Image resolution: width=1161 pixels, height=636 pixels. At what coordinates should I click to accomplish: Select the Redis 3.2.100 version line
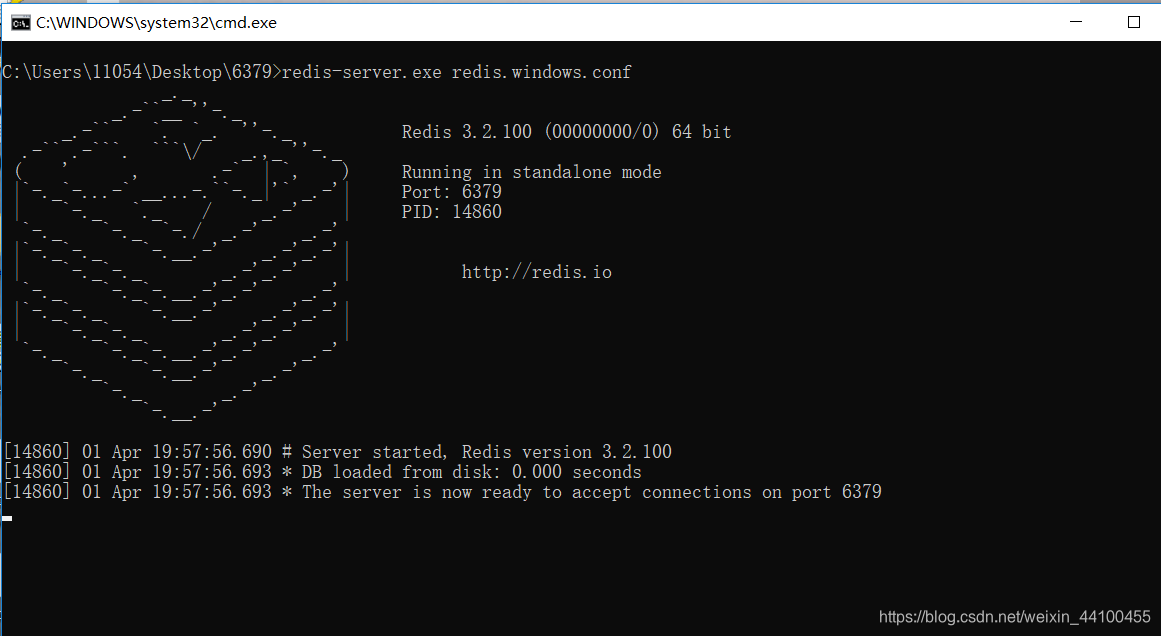[x=566, y=132]
